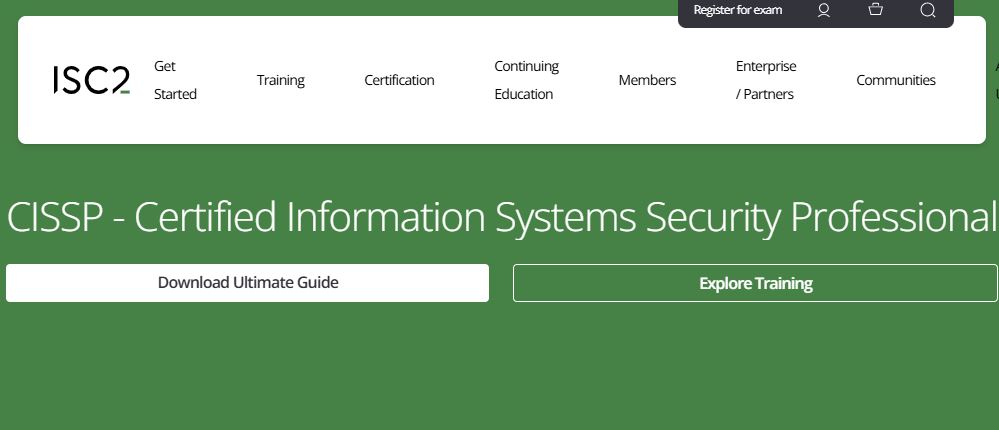Open the Communities menu
The image size is (999, 430).
pos(896,80)
